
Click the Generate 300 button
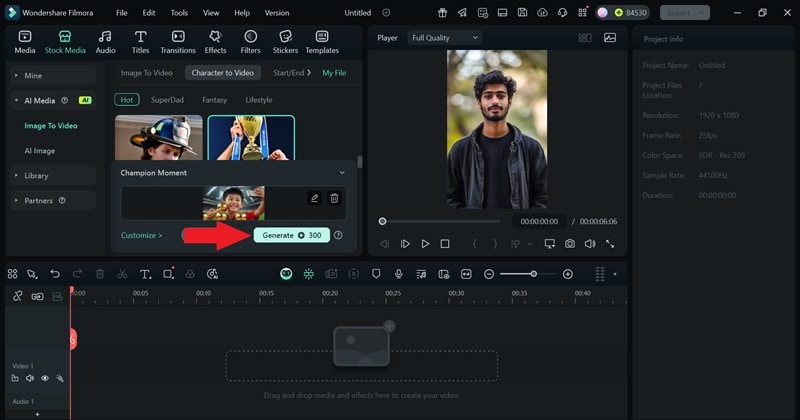(291, 235)
